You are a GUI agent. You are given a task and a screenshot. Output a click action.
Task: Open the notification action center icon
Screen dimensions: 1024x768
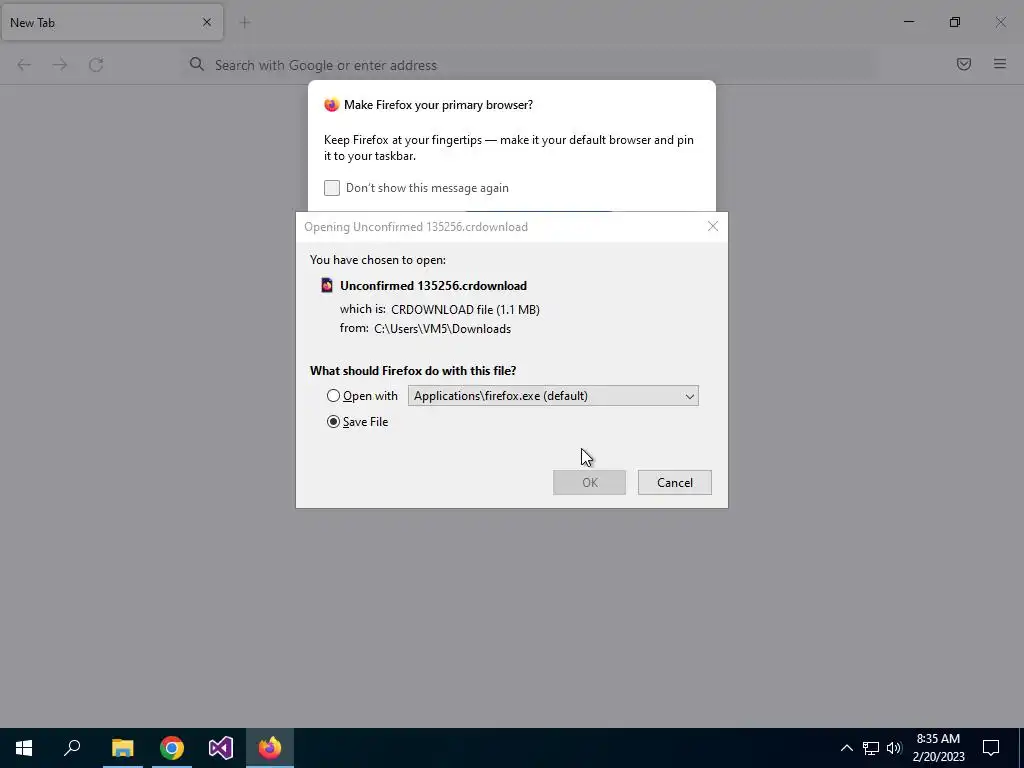(991, 748)
